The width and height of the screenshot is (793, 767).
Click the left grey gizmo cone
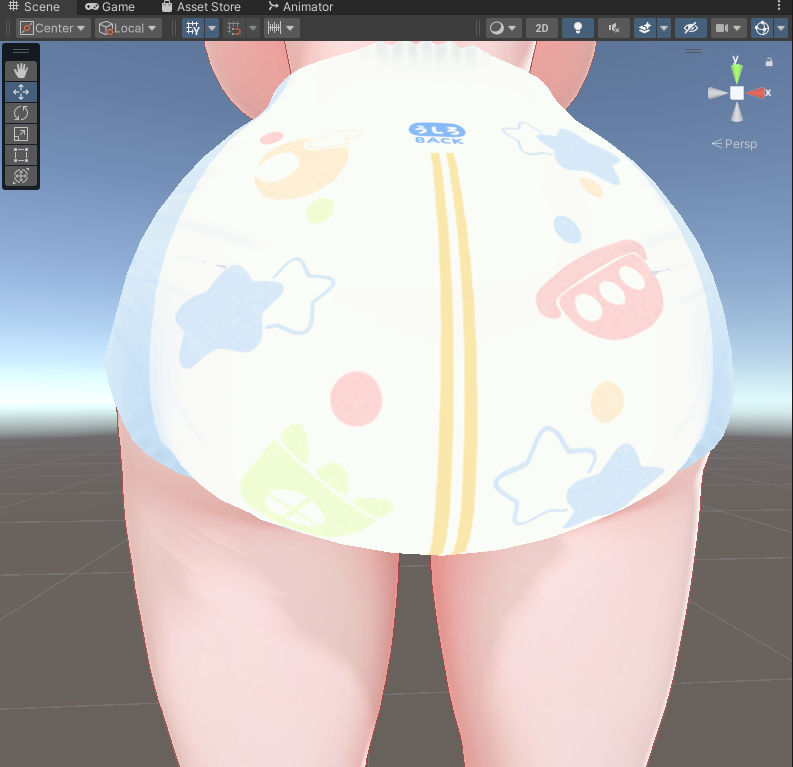(x=717, y=93)
